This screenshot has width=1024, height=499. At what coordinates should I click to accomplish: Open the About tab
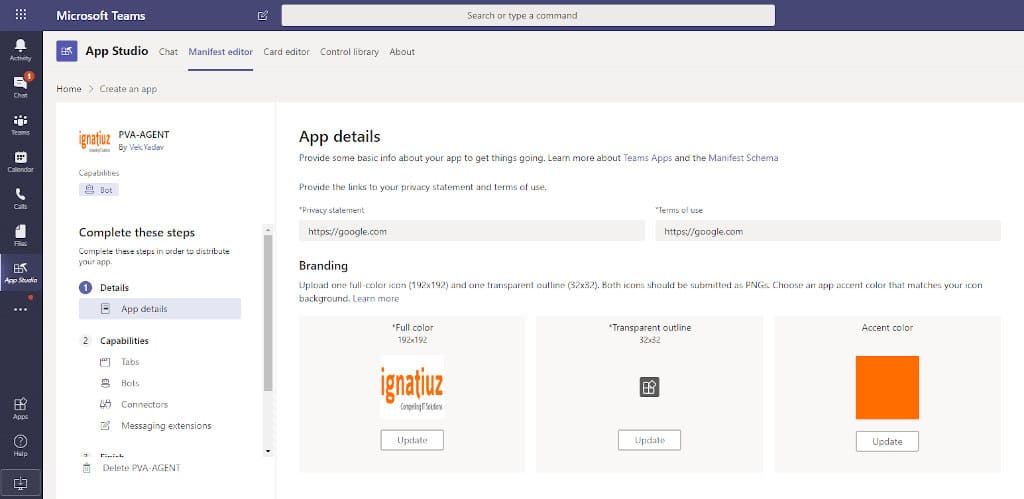402,52
